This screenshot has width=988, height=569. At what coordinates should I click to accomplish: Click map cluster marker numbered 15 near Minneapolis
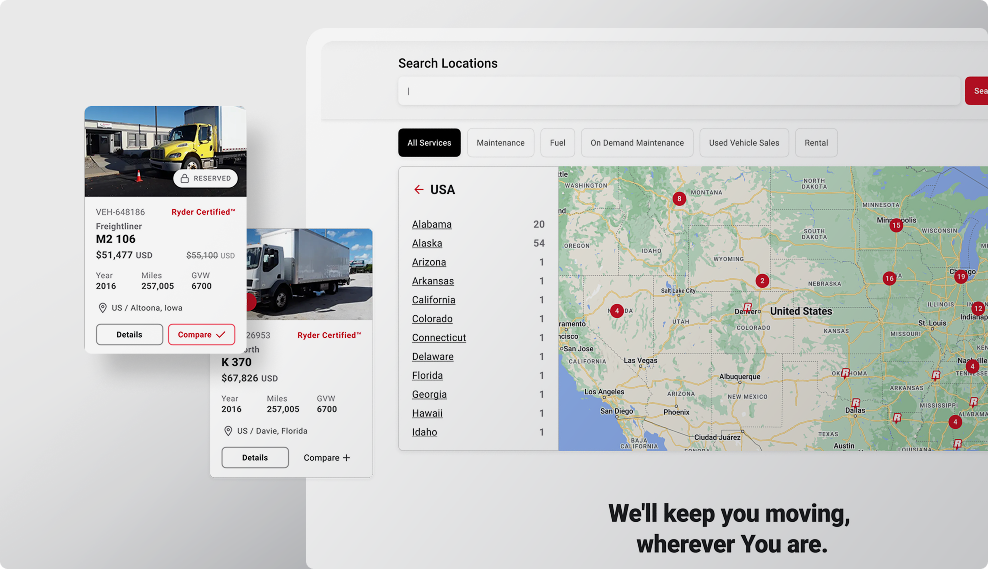[896, 226]
